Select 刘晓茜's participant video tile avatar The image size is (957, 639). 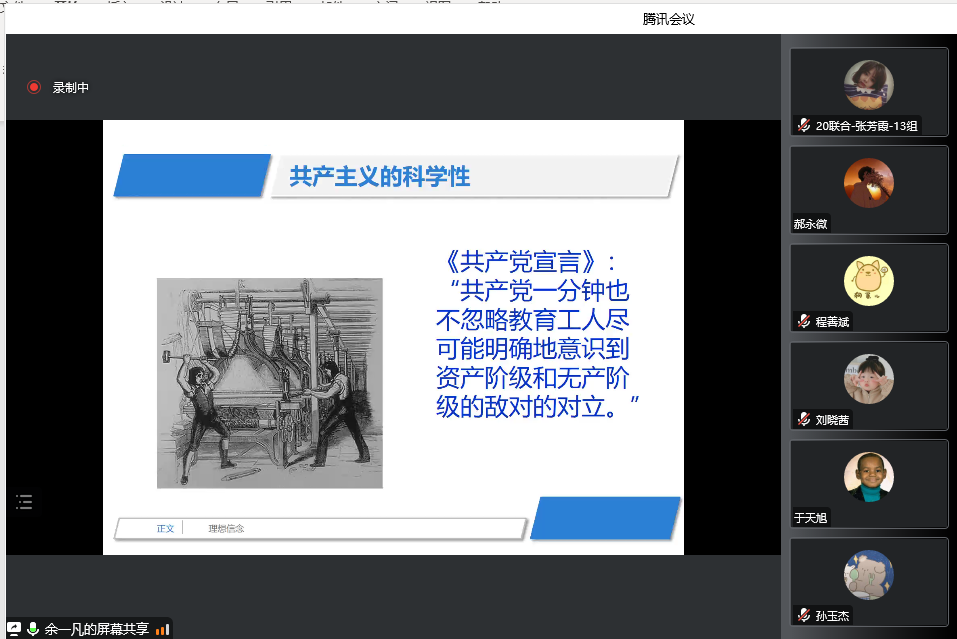[x=868, y=379]
